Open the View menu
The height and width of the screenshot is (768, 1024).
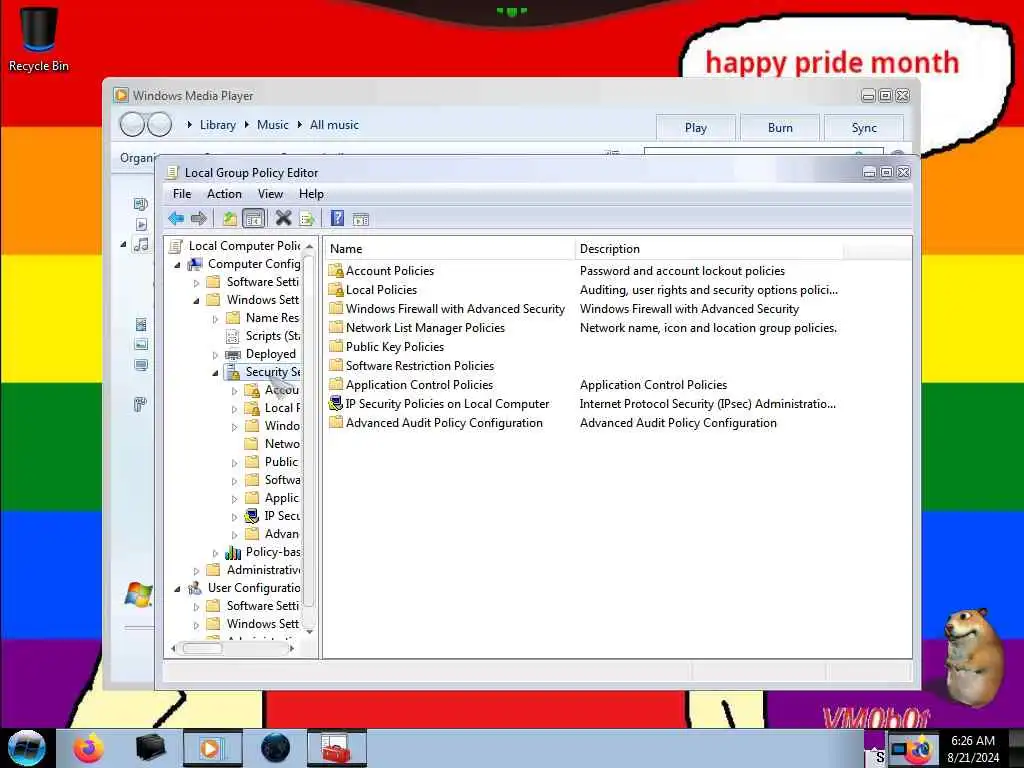(x=270, y=194)
